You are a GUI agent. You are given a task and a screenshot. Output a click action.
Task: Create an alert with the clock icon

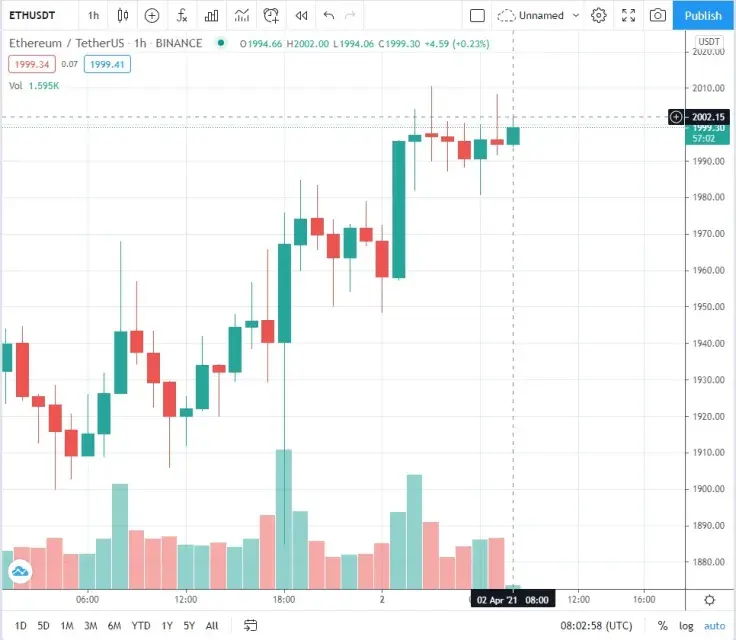[x=271, y=15]
